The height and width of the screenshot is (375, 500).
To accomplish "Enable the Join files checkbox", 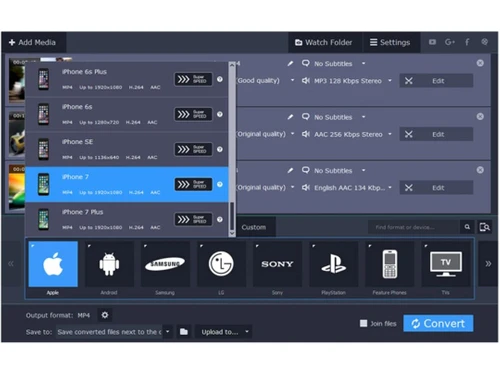I will coord(364,323).
